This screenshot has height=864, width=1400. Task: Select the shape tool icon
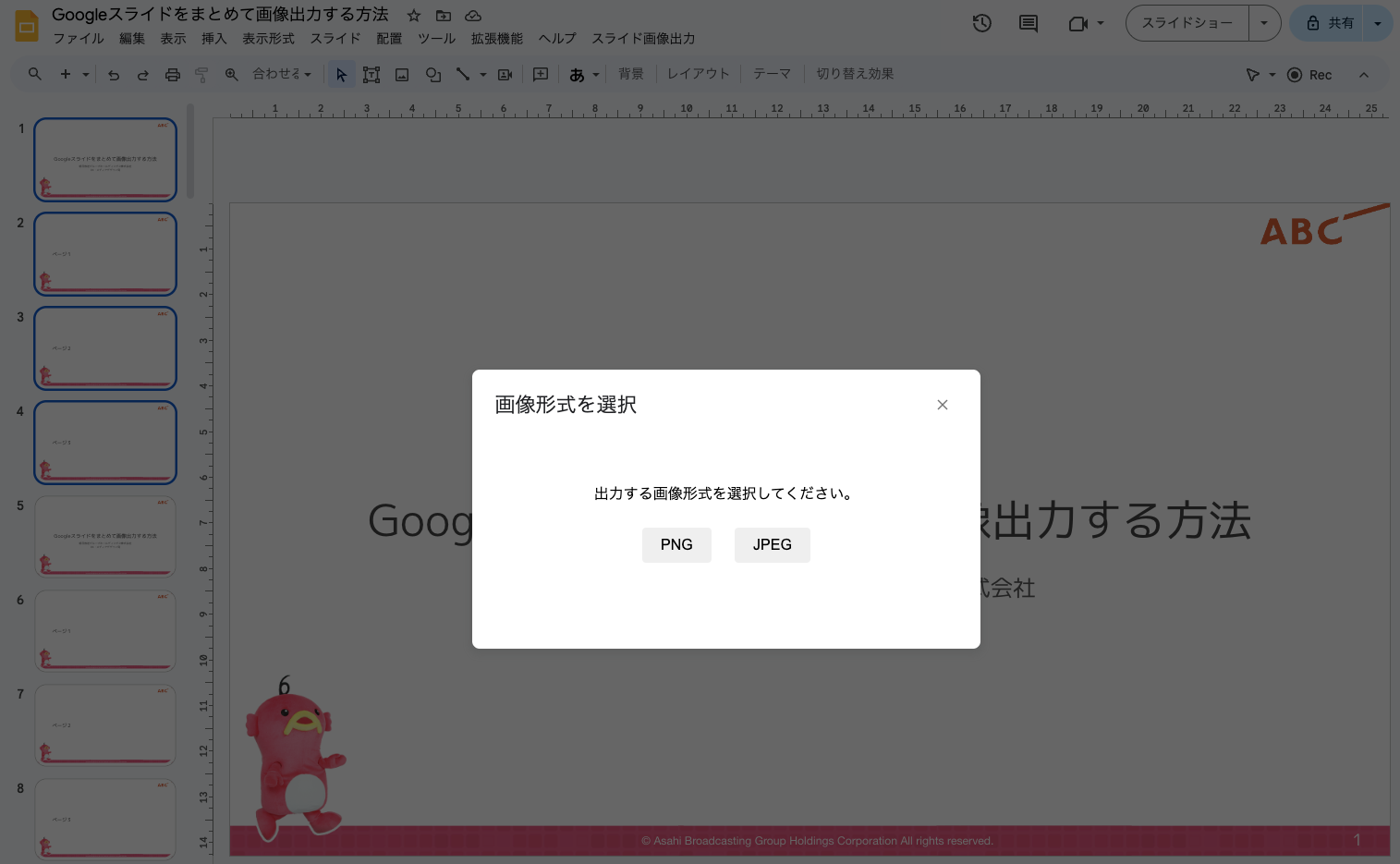pos(432,75)
